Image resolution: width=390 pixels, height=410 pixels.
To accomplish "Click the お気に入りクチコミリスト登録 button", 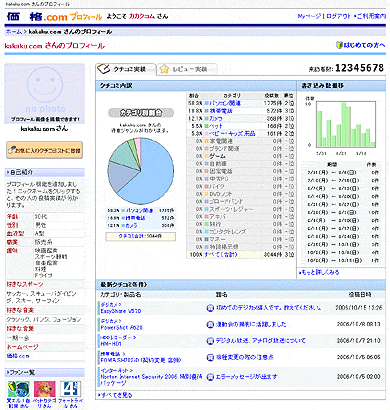I will tap(45, 150).
